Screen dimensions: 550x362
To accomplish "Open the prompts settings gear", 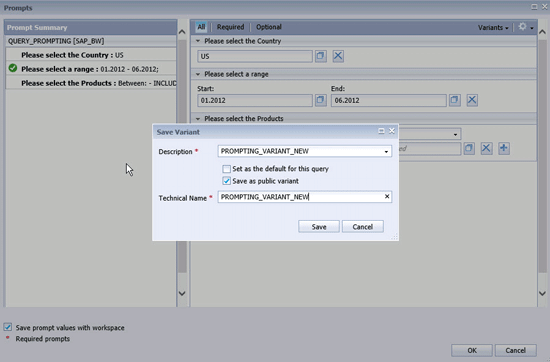I will tap(526, 27).
